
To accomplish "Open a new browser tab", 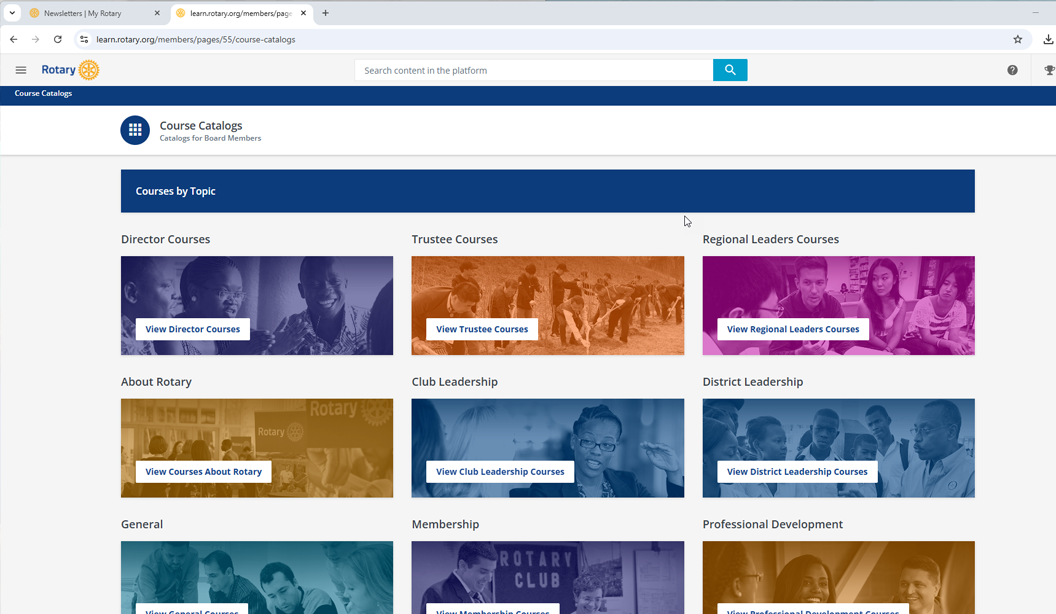I will (x=325, y=13).
